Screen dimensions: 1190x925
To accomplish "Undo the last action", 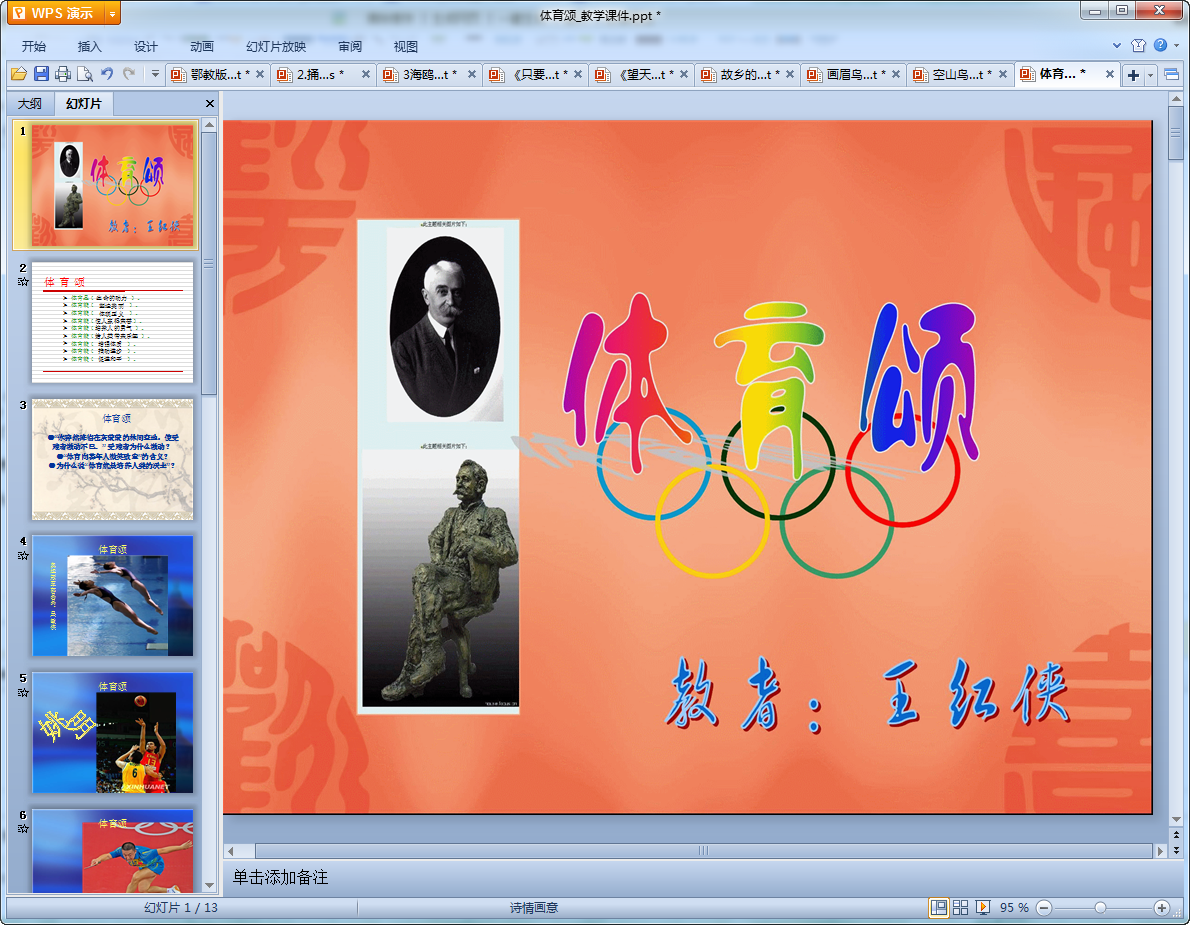I will coord(107,74).
